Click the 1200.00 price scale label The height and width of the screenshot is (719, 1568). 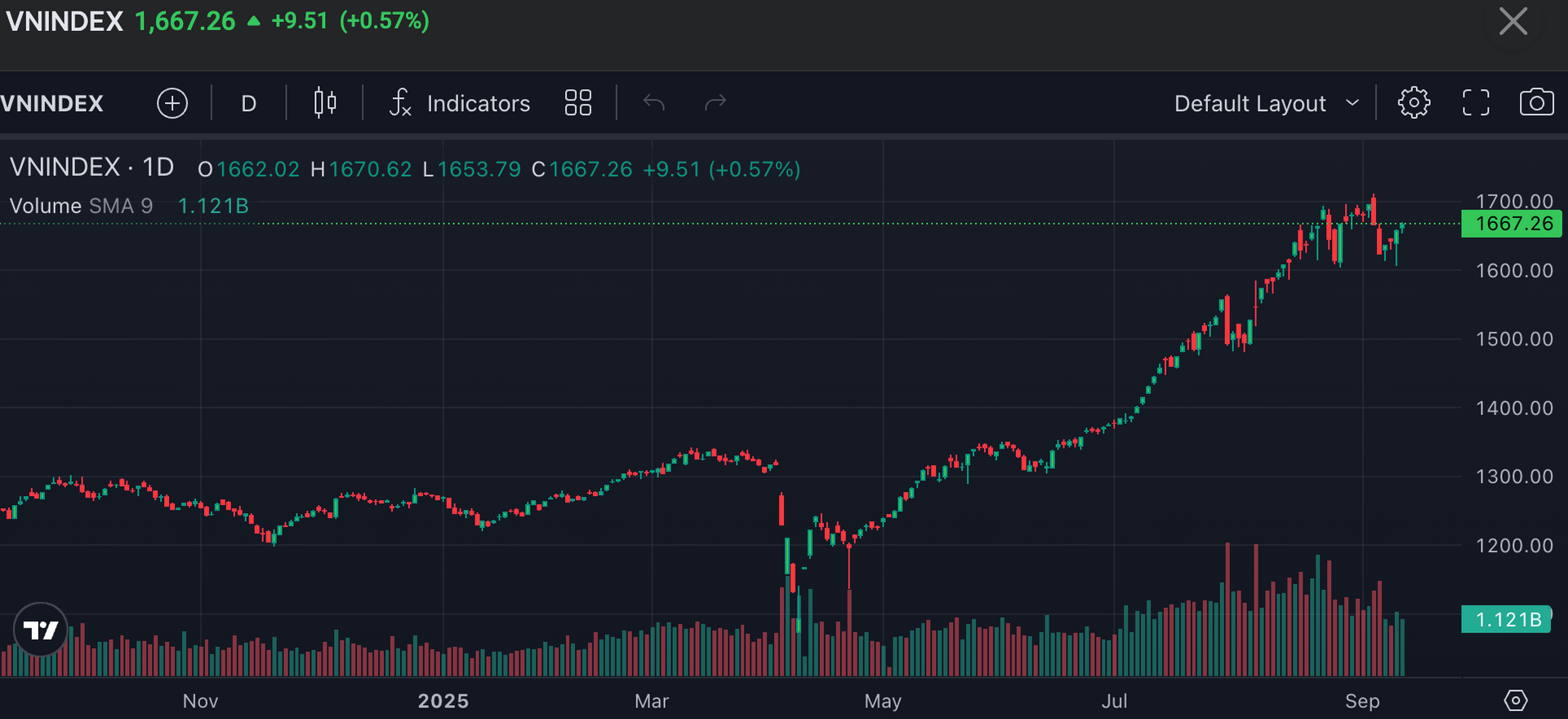[x=1514, y=545]
